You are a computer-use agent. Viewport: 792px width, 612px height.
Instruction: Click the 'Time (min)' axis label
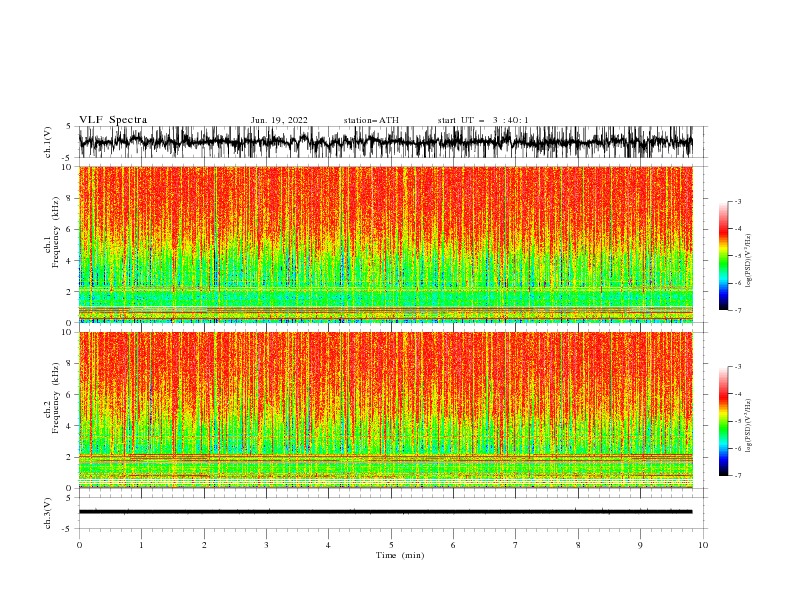400,555
